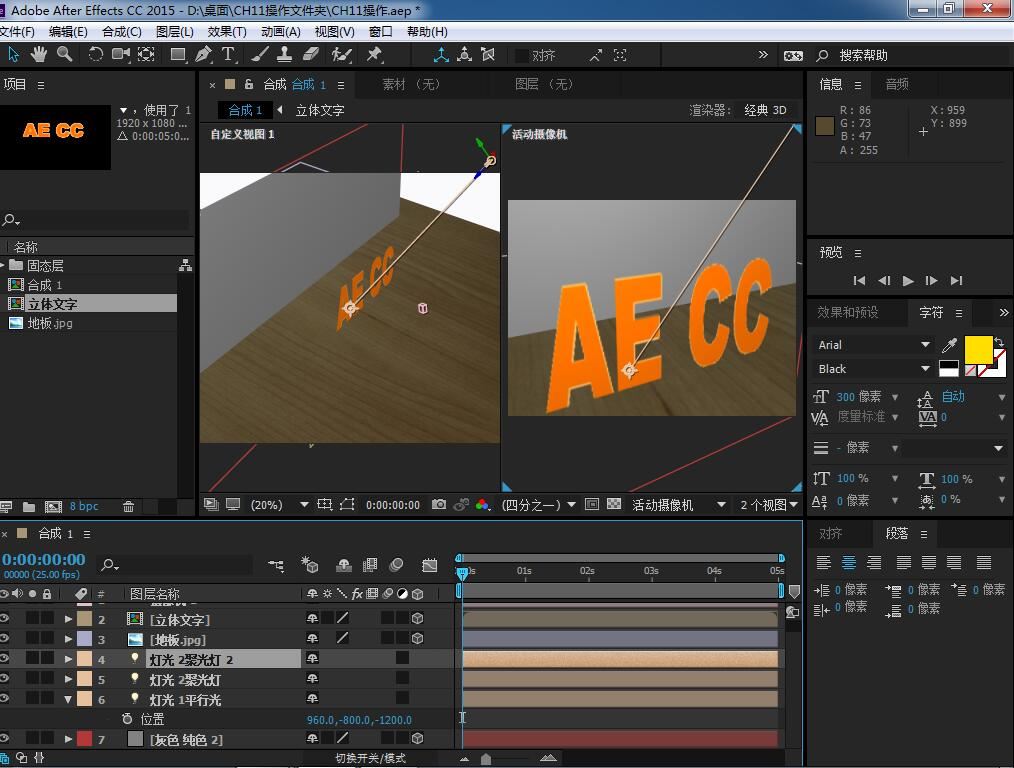Select the Unified Camera tool

click(121, 54)
